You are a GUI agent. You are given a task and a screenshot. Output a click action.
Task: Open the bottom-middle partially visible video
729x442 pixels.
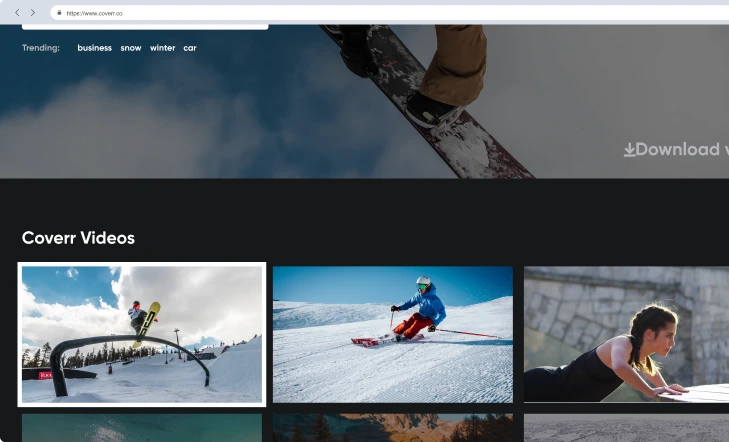click(392, 428)
